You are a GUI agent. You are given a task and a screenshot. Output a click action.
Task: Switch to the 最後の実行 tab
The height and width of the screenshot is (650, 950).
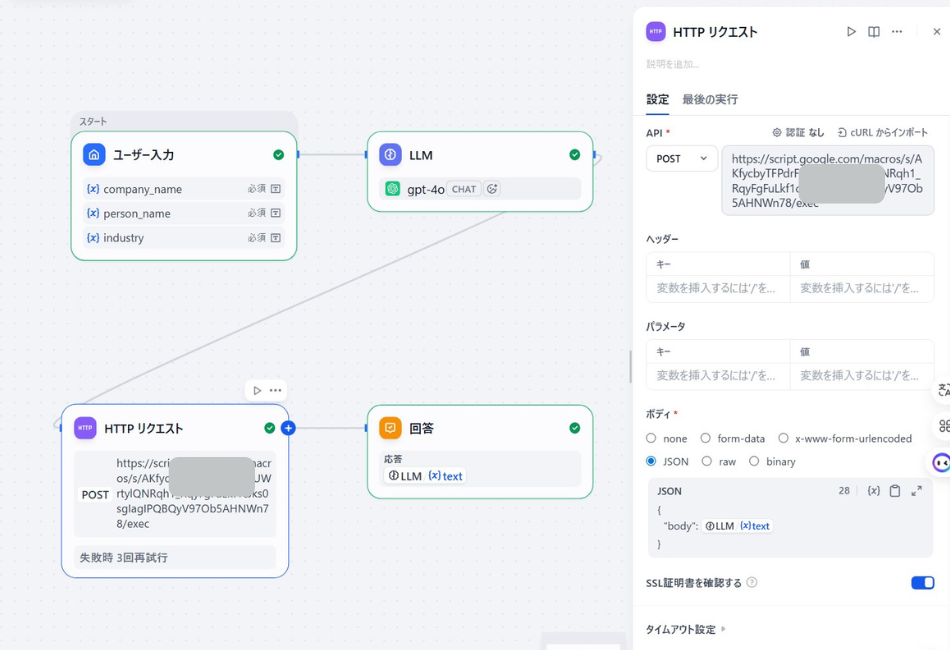[x=710, y=100]
